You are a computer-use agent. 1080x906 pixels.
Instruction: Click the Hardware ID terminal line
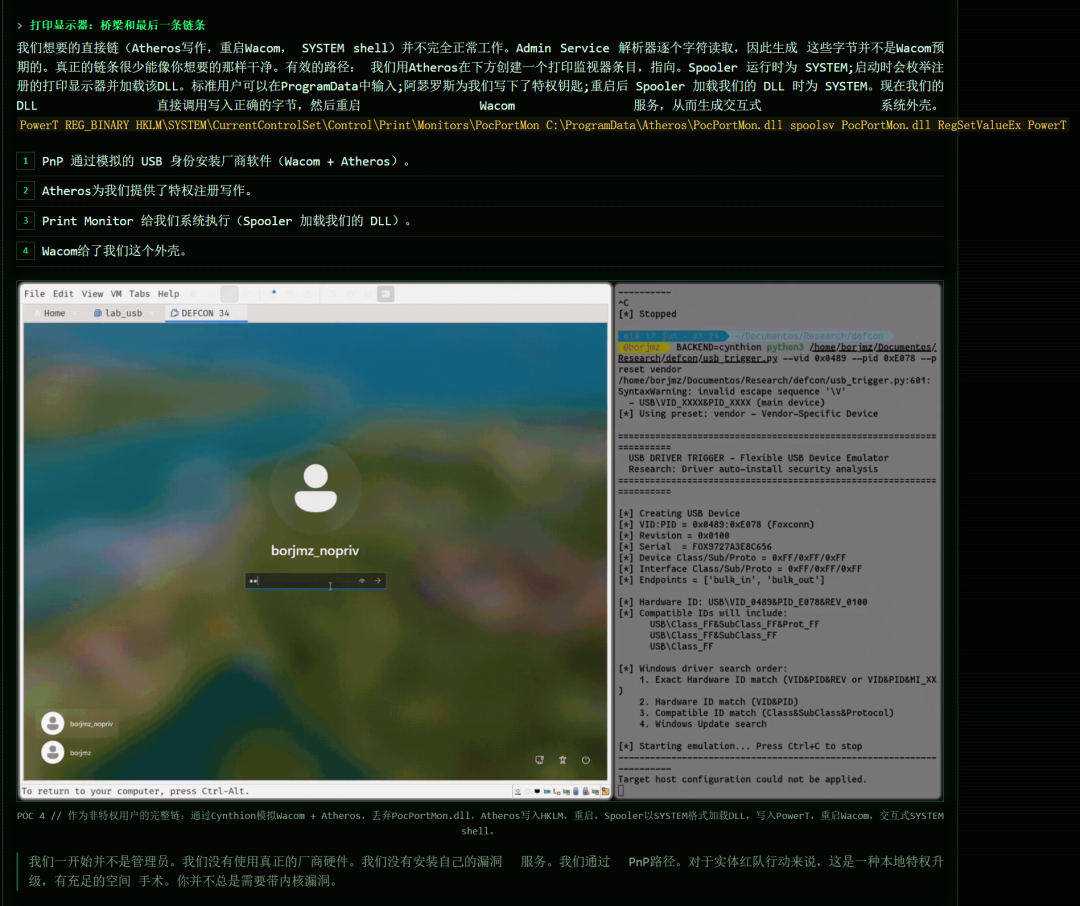pyautogui.click(x=742, y=602)
